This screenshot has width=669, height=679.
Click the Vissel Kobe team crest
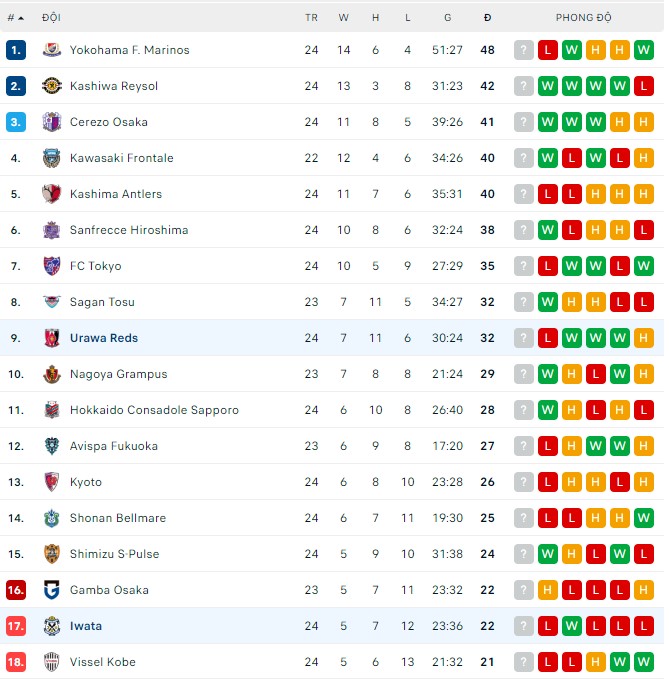tap(52, 662)
